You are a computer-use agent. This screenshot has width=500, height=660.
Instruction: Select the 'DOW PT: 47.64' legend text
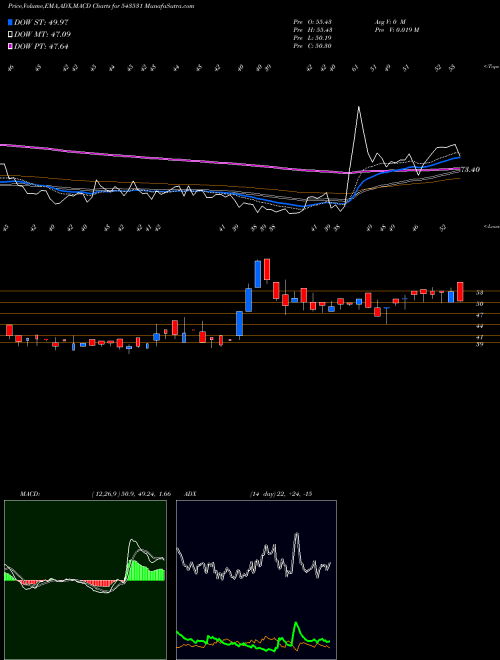click(41, 47)
